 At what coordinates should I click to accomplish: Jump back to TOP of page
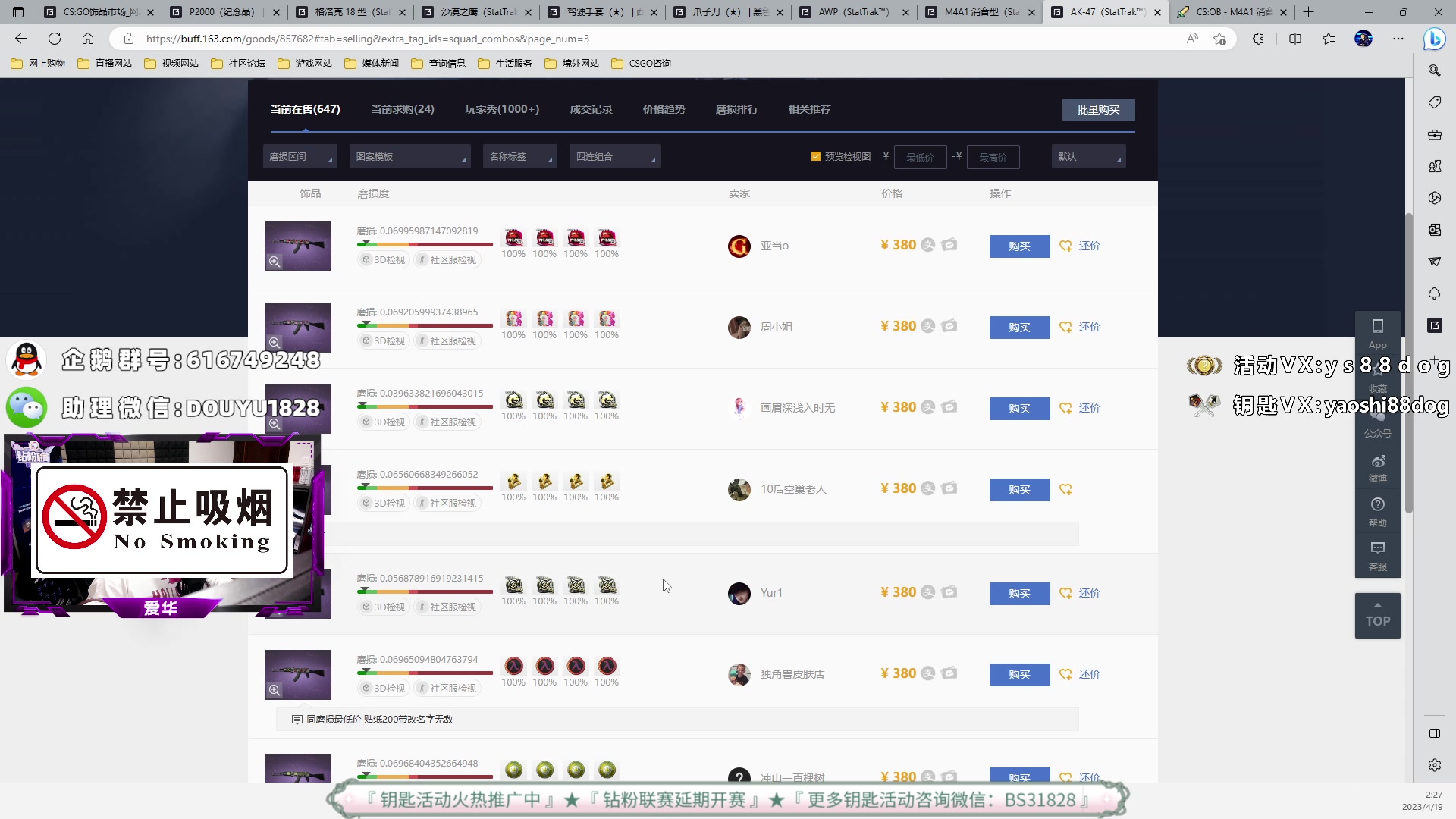[x=1377, y=616]
